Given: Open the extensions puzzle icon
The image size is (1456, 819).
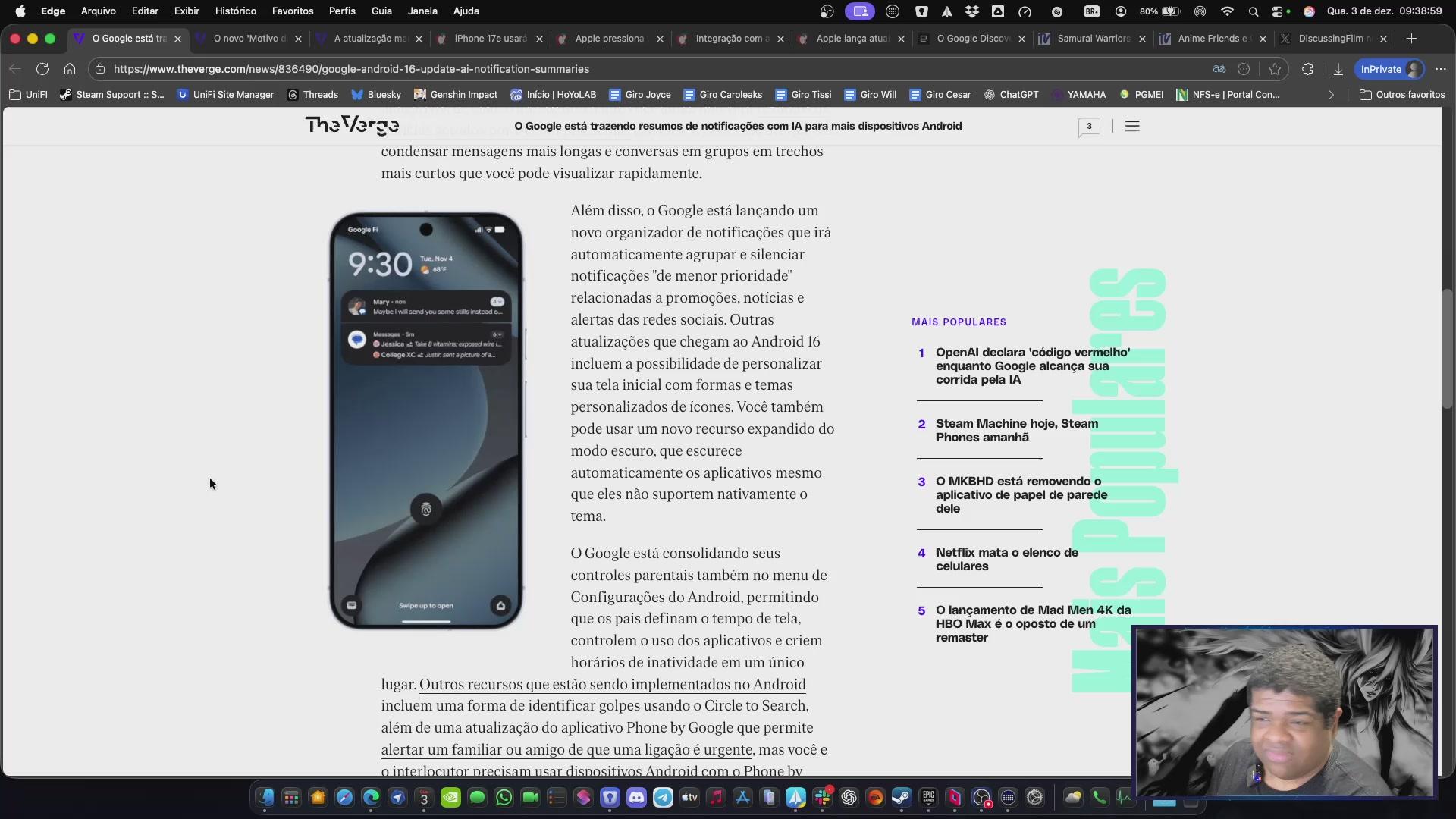Looking at the screenshot, I should point(1307,69).
